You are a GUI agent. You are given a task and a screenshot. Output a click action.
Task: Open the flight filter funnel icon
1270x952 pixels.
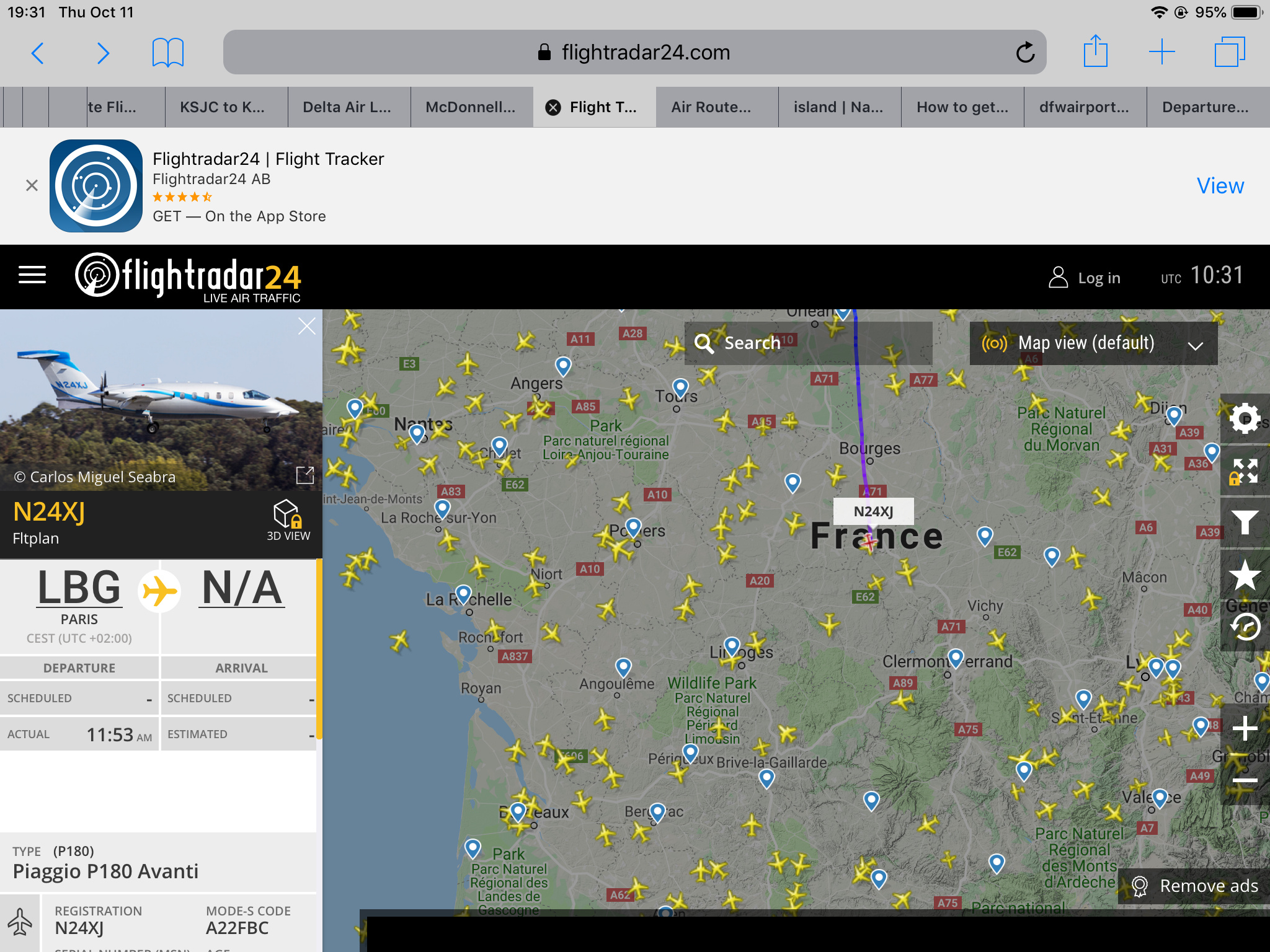[x=1245, y=522]
